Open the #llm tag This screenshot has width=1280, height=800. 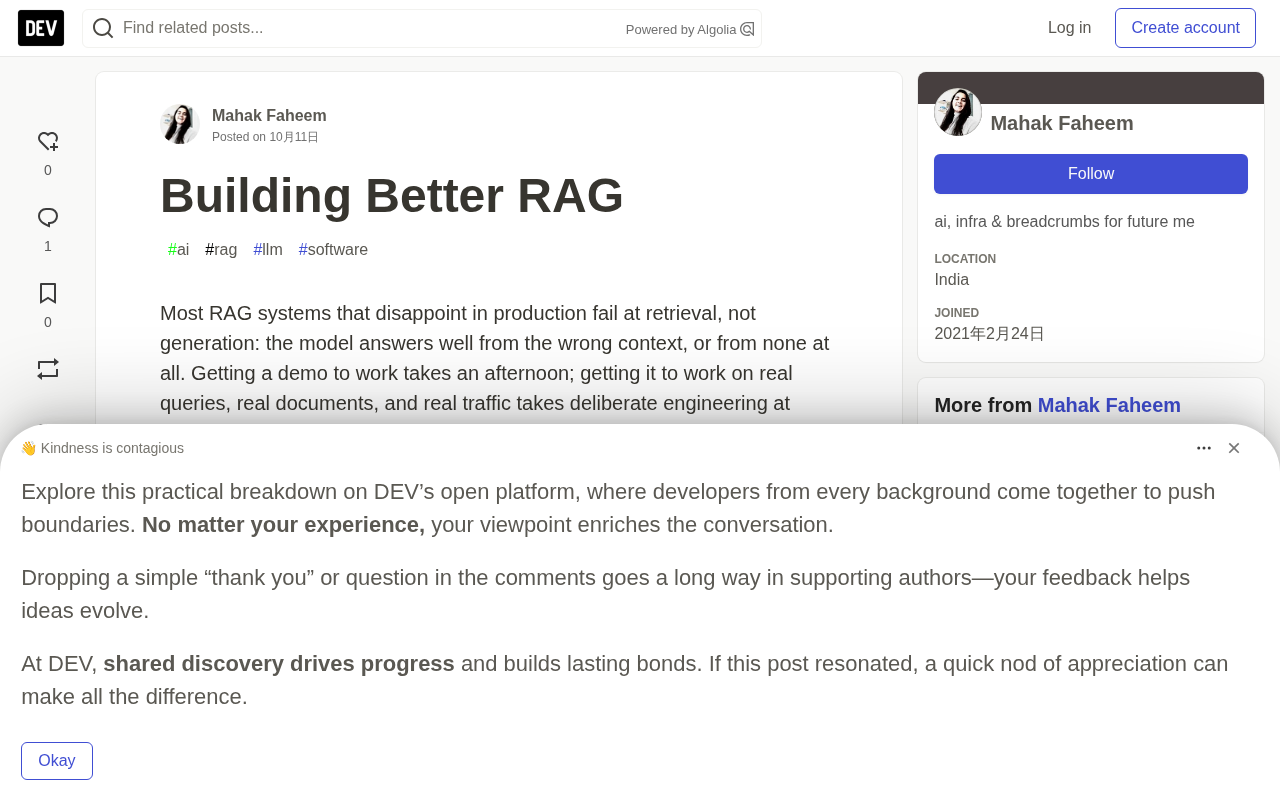(x=268, y=250)
